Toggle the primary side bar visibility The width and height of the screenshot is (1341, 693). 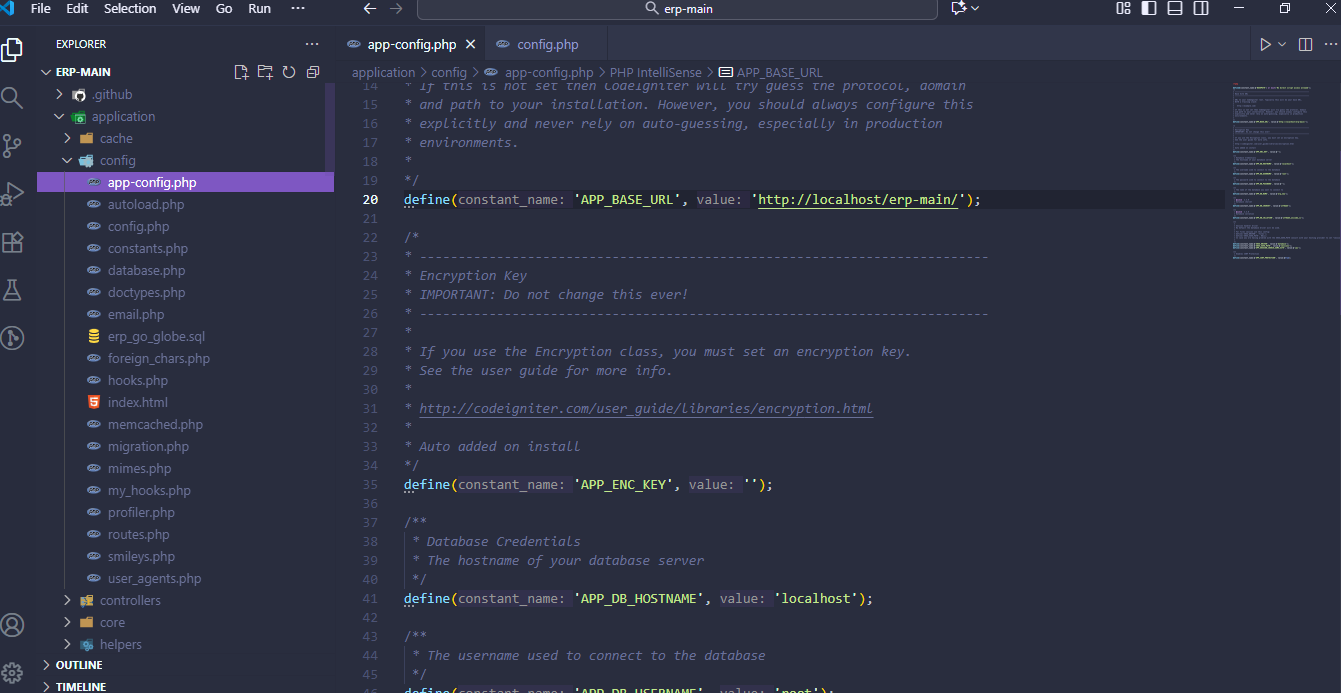pos(1149,8)
